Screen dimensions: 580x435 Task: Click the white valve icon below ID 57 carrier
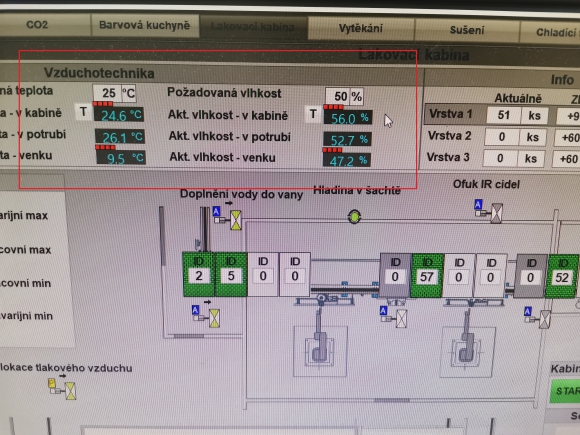(402, 318)
